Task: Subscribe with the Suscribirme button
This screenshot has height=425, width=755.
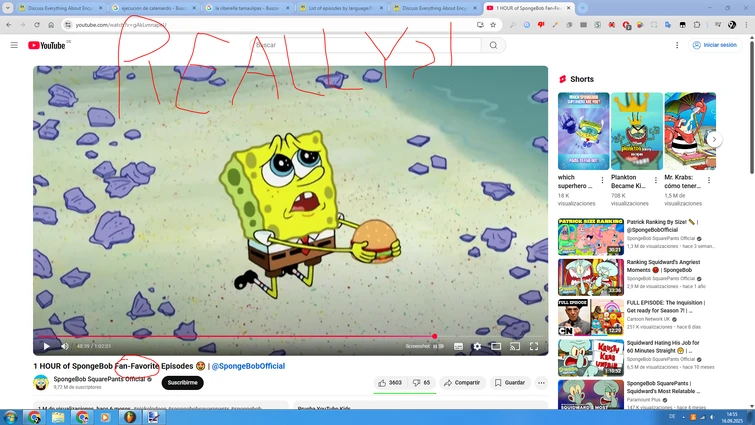Action: tap(182, 383)
